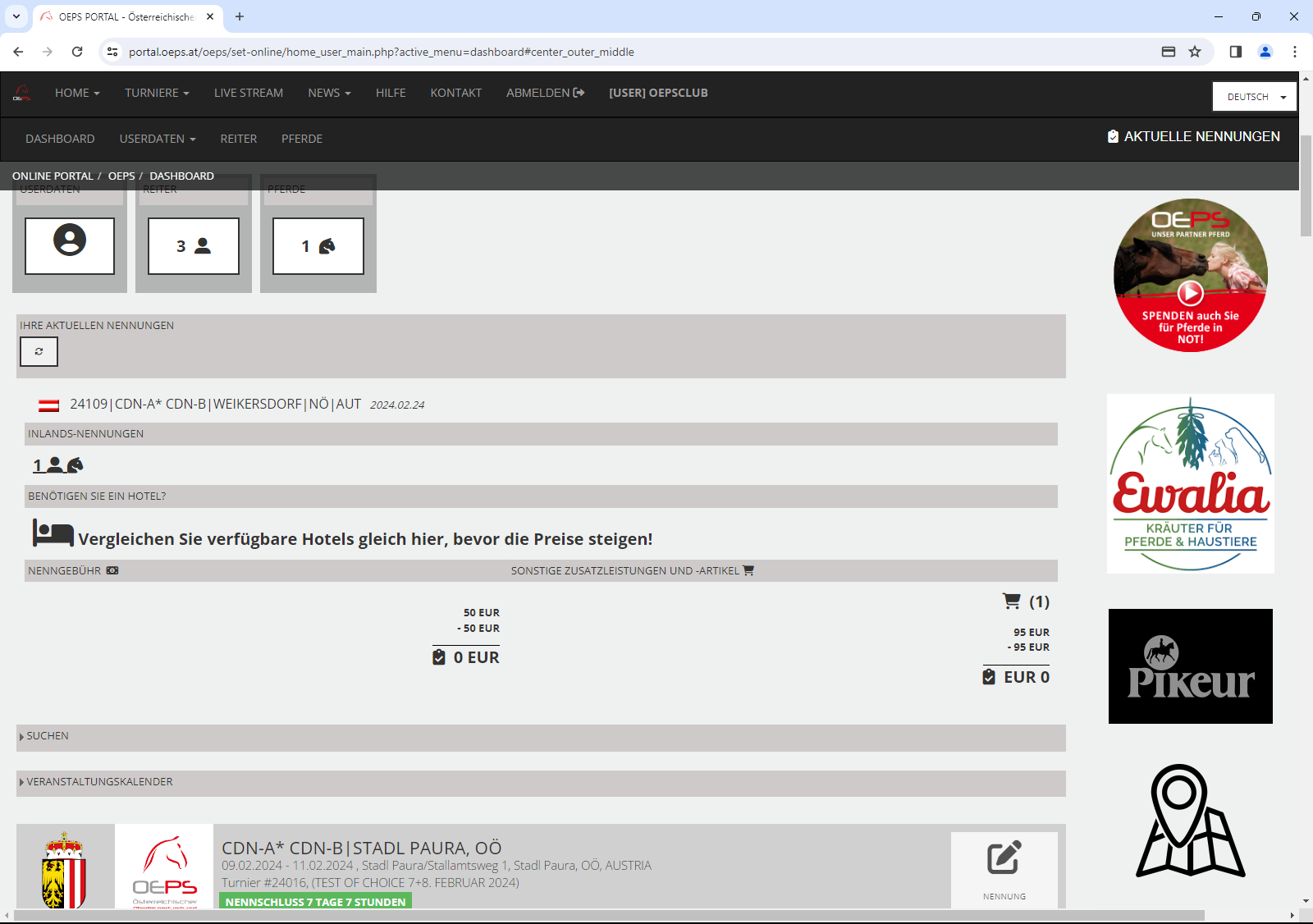The width and height of the screenshot is (1313, 924).
Task: Expand the Suchen section
Action: tap(48, 736)
